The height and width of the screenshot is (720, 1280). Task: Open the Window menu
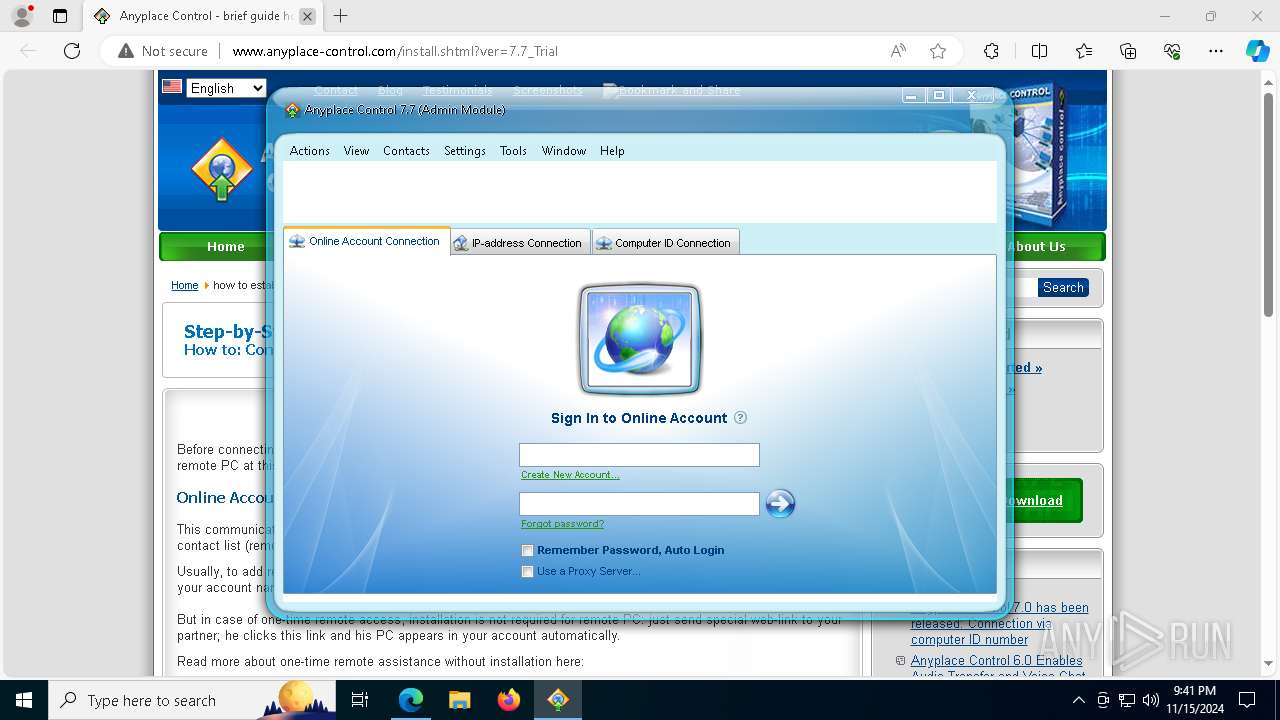[563, 151]
